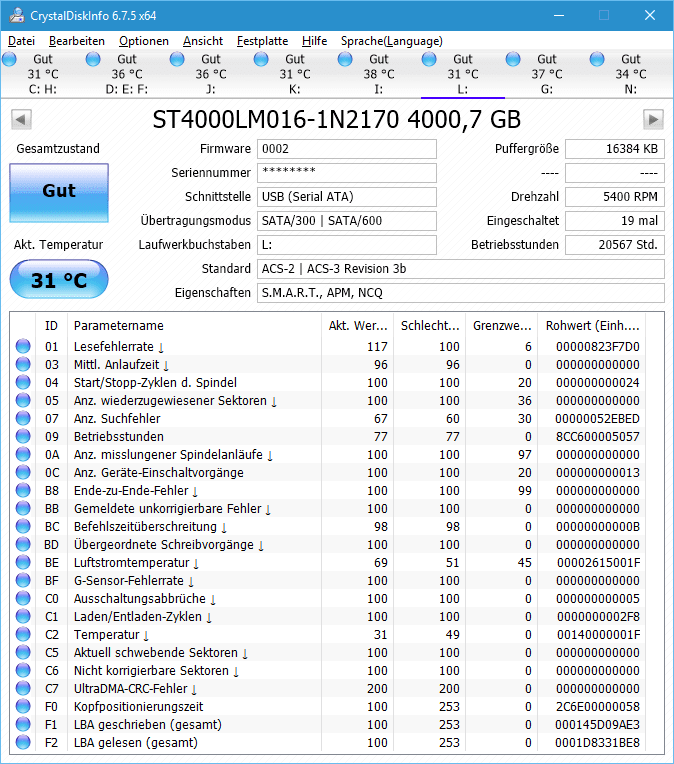Viewport: 674px width, 764px height.
Task: Select the LBA gelesen (gesamt) parameter name
Action: (136, 743)
